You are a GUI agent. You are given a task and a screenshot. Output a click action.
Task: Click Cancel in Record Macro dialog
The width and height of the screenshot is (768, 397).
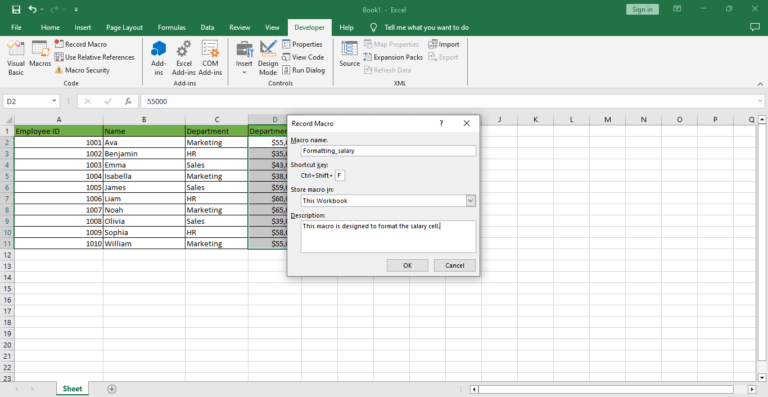[x=455, y=265]
